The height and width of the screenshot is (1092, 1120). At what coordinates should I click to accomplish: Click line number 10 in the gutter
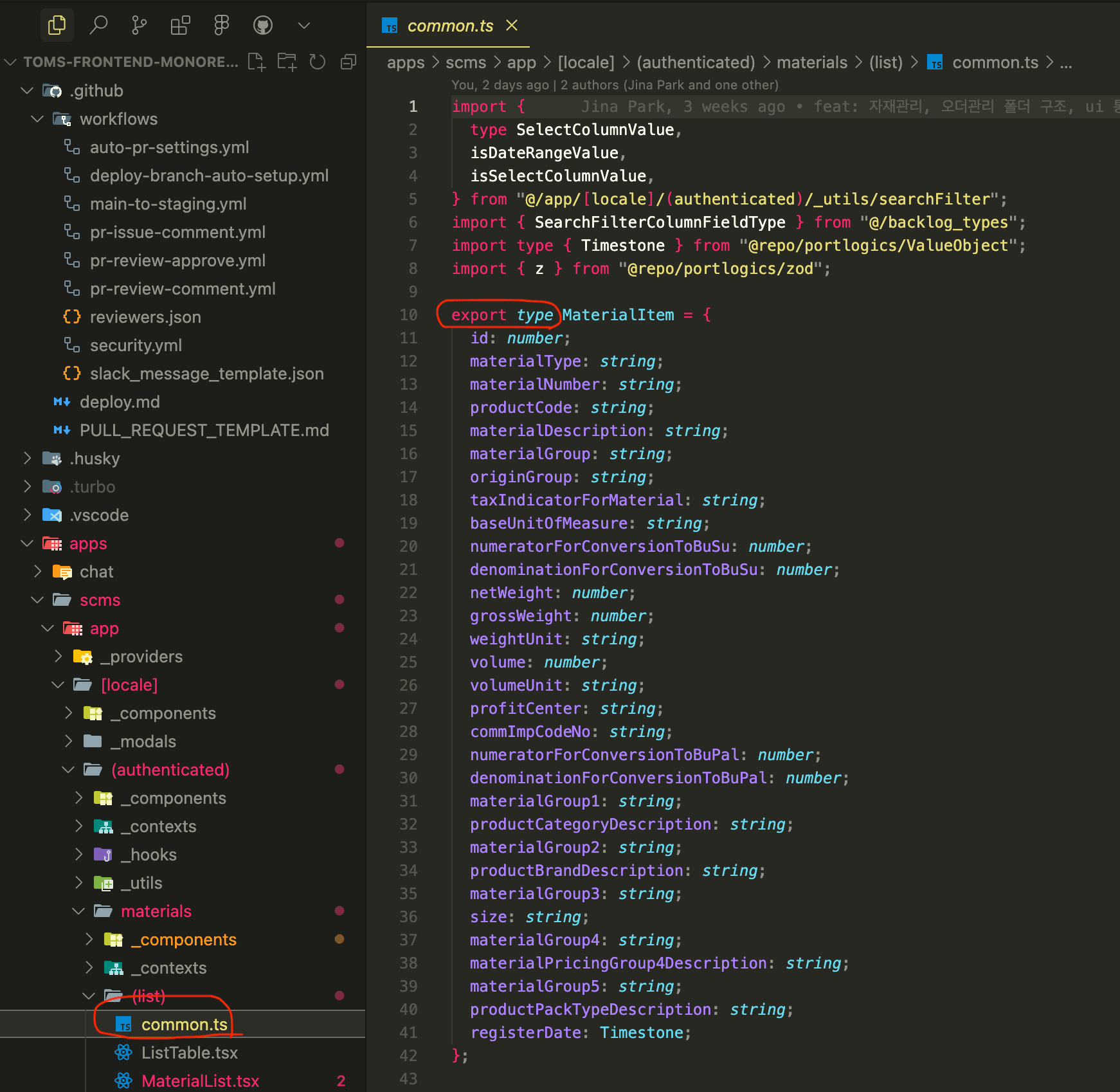(408, 315)
